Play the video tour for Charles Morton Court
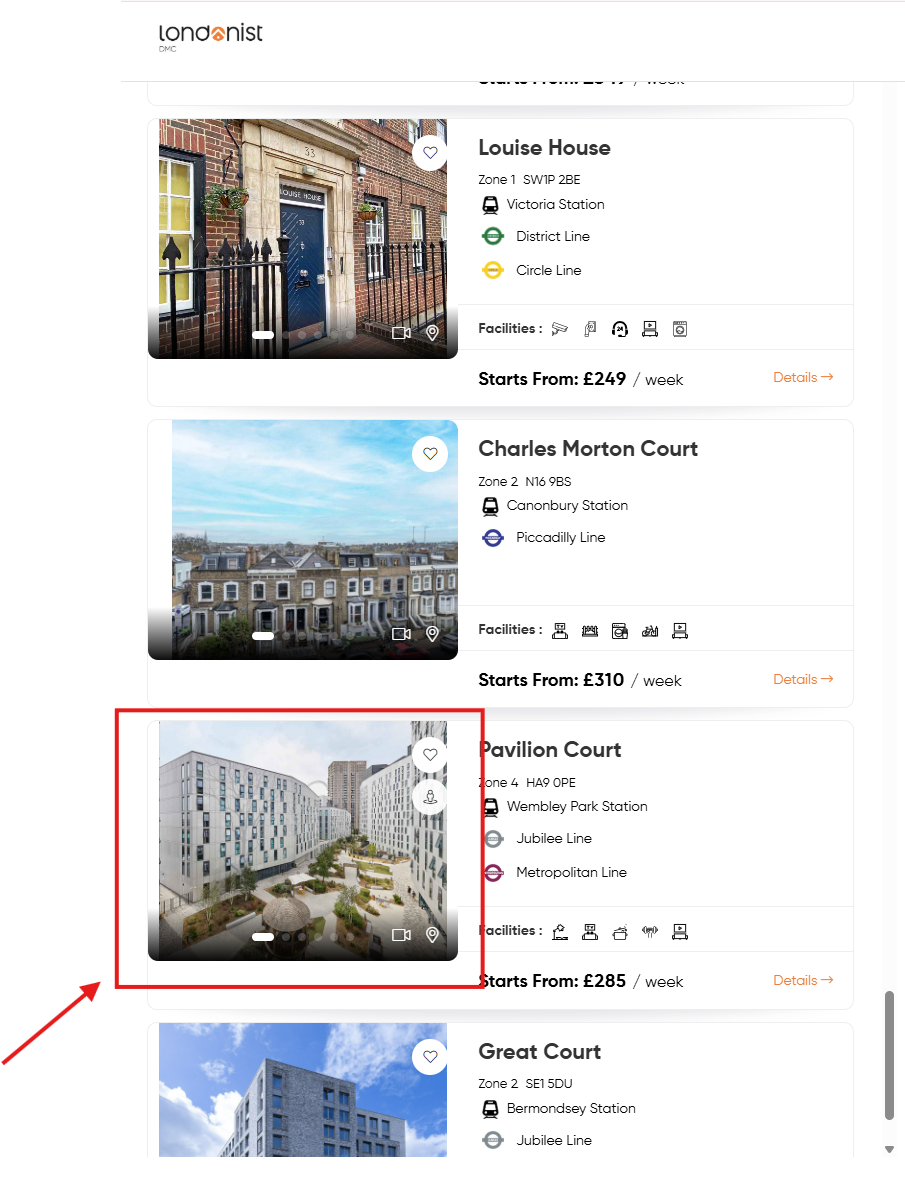This screenshot has width=905, height=1185. tap(401, 633)
